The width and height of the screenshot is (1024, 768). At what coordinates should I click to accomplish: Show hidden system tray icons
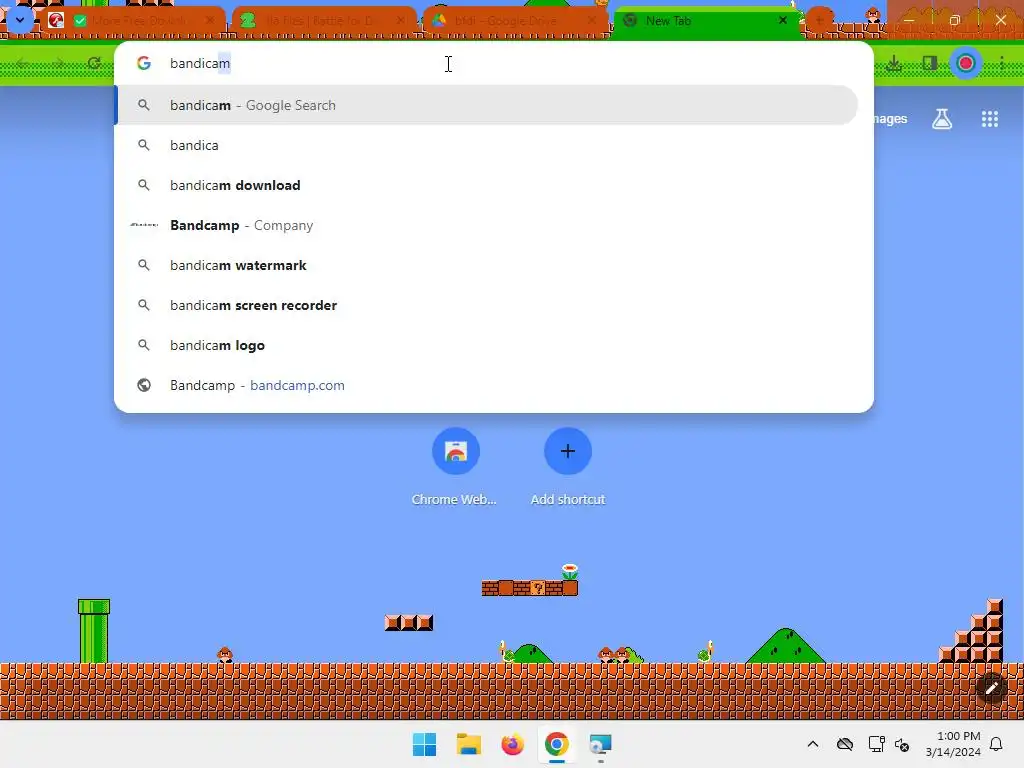coord(812,744)
